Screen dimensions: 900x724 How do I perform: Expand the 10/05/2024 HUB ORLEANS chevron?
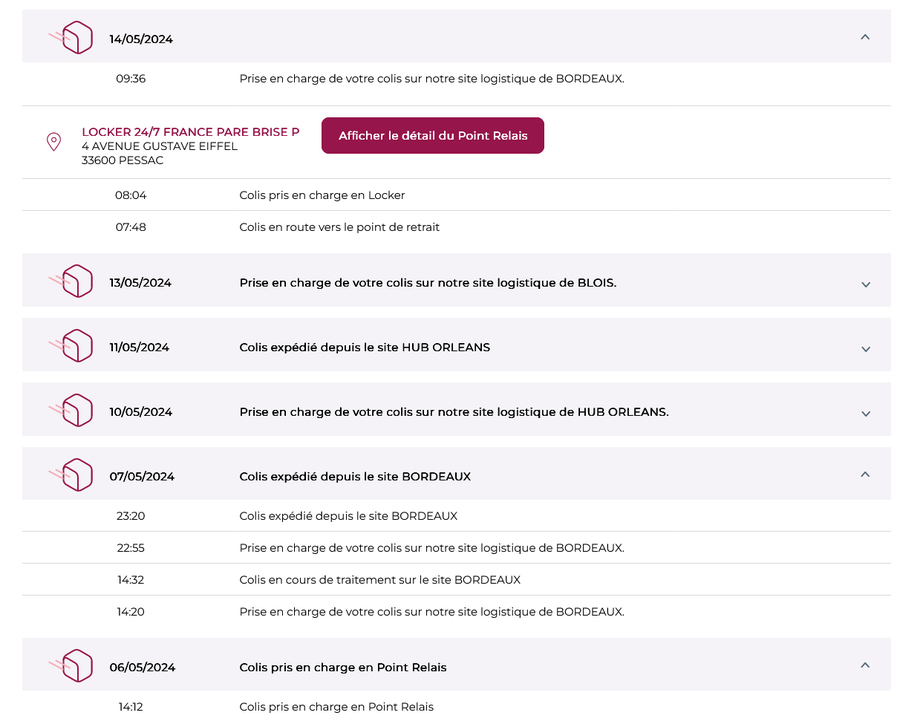[865, 413]
